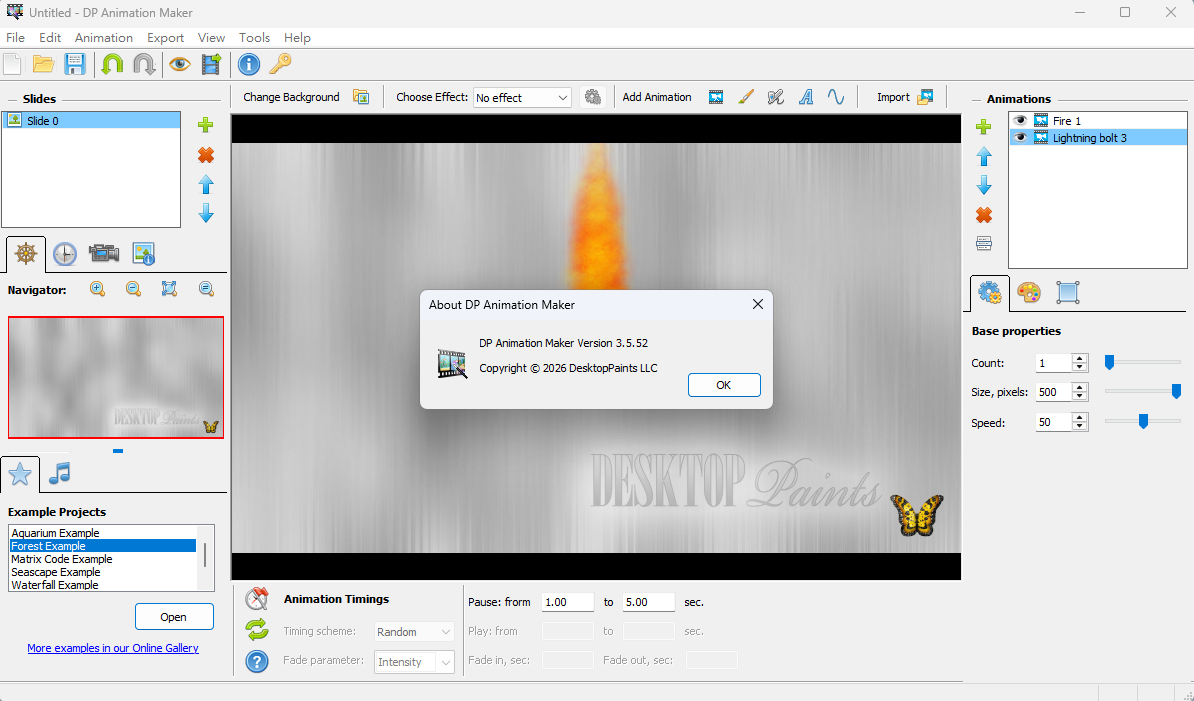Switch to the music note tab
Viewport: 1194px width, 701px height.
(59, 474)
